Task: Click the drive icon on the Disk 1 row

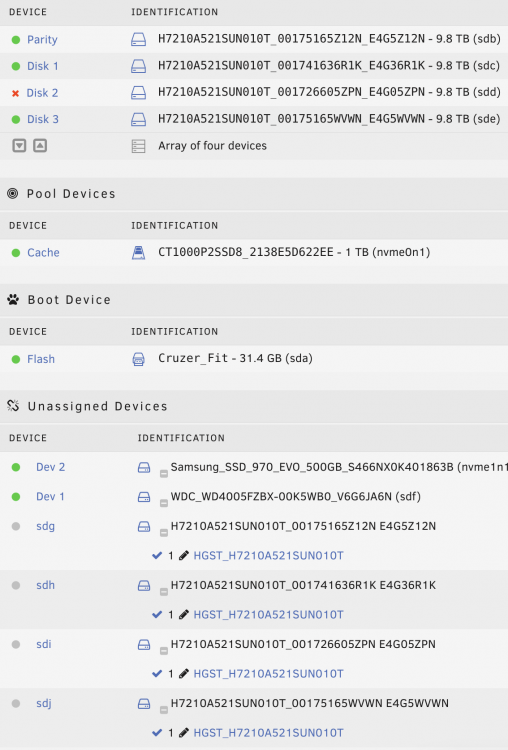Action: pyautogui.click(x=138, y=66)
